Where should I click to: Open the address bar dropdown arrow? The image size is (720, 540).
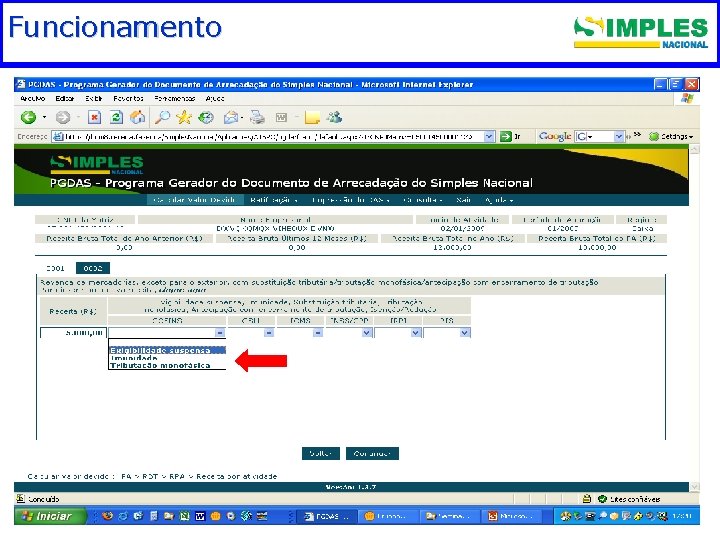(489, 136)
